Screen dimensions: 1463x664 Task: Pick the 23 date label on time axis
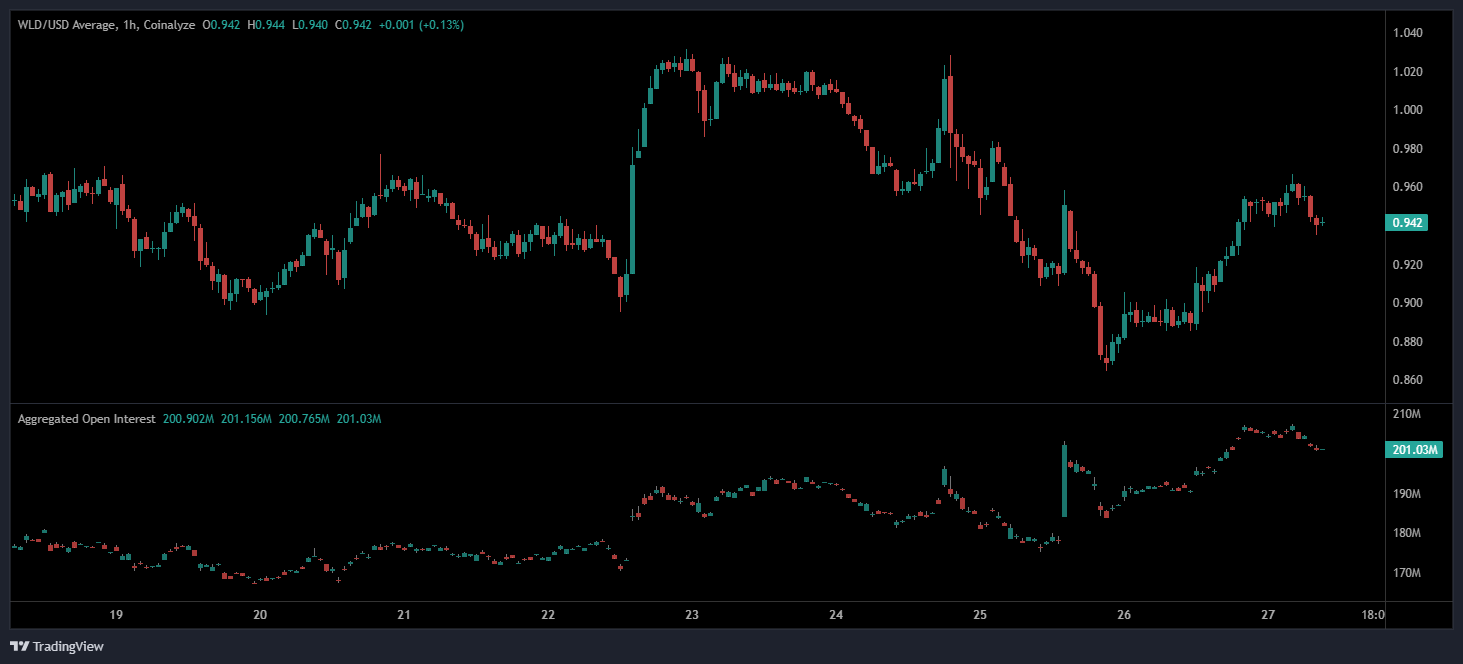tap(692, 615)
